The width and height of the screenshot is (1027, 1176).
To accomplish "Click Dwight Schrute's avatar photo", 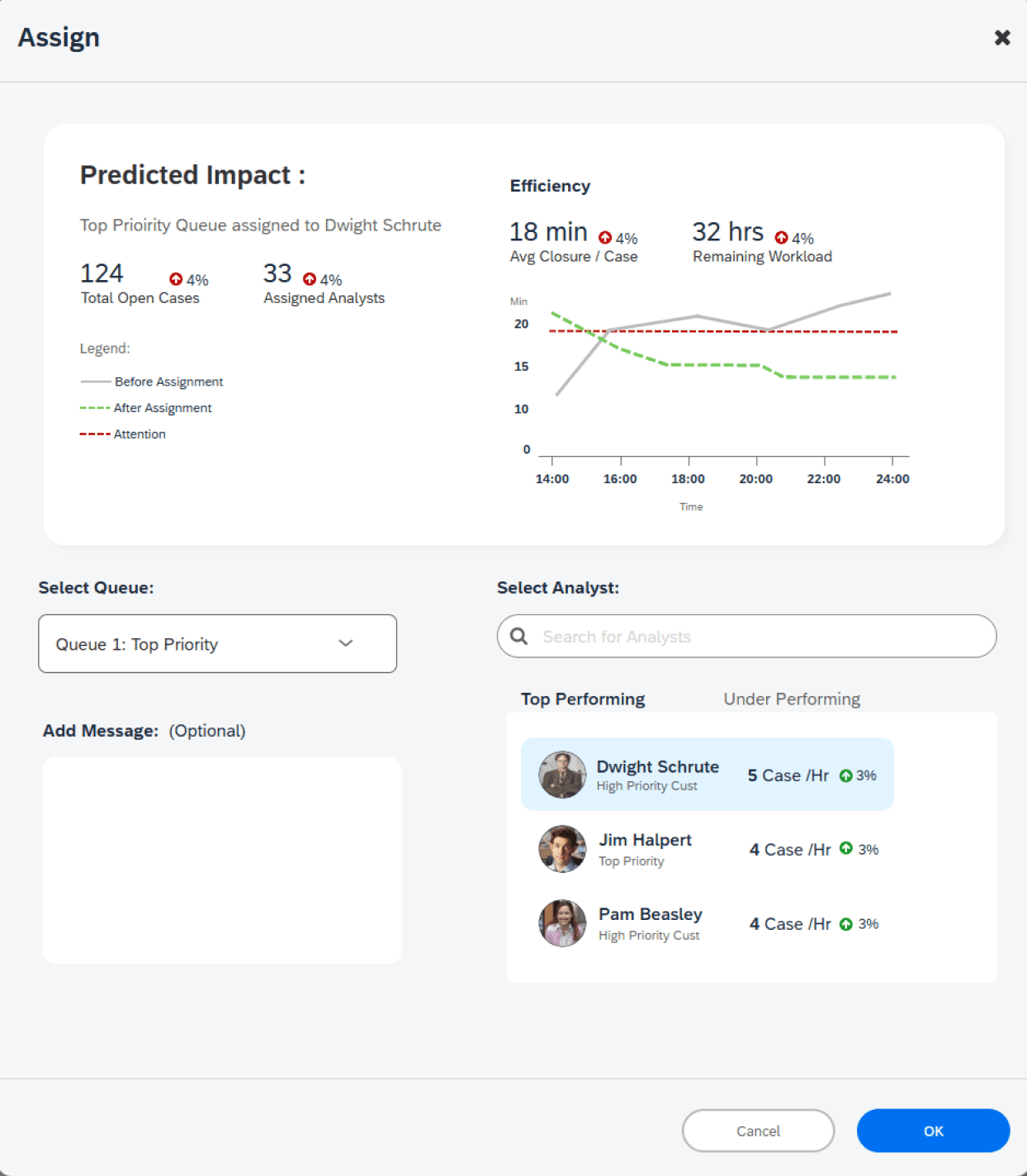I will pyautogui.click(x=562, y=775).
